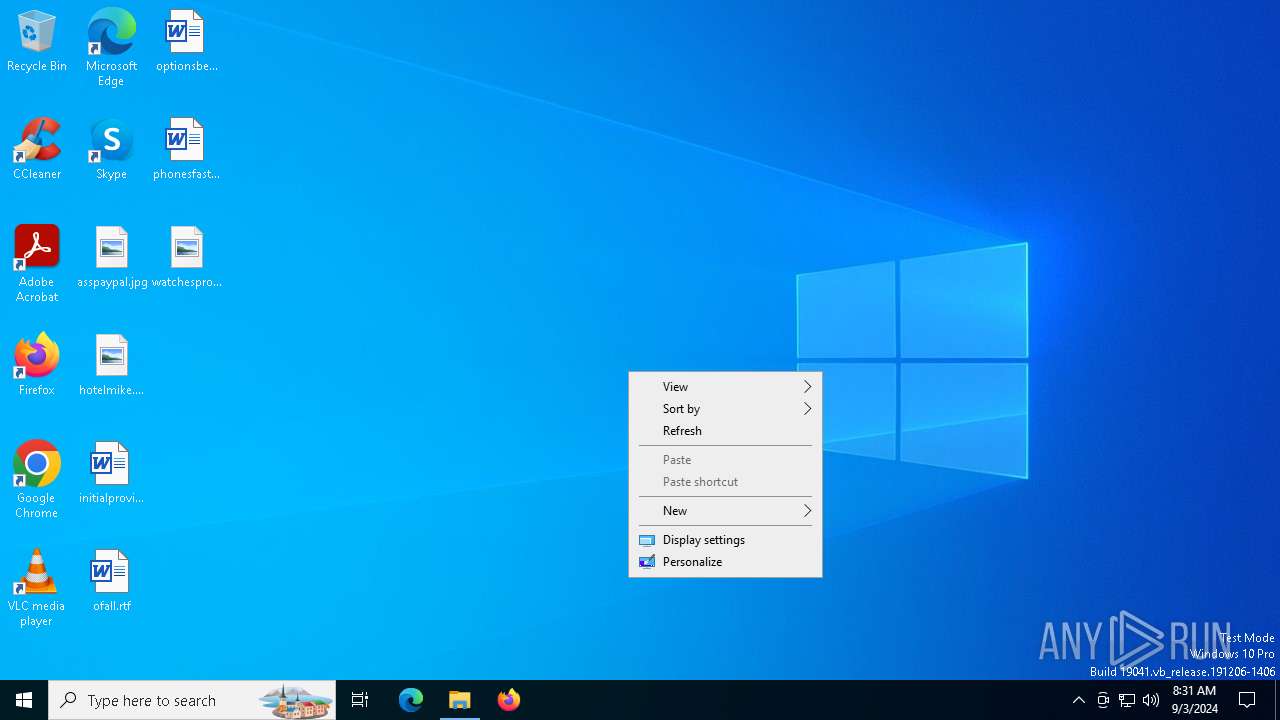This screenshot has height=720, width=1280.
Task: Select the hotelmike... image file
Action: pos(111,366)
